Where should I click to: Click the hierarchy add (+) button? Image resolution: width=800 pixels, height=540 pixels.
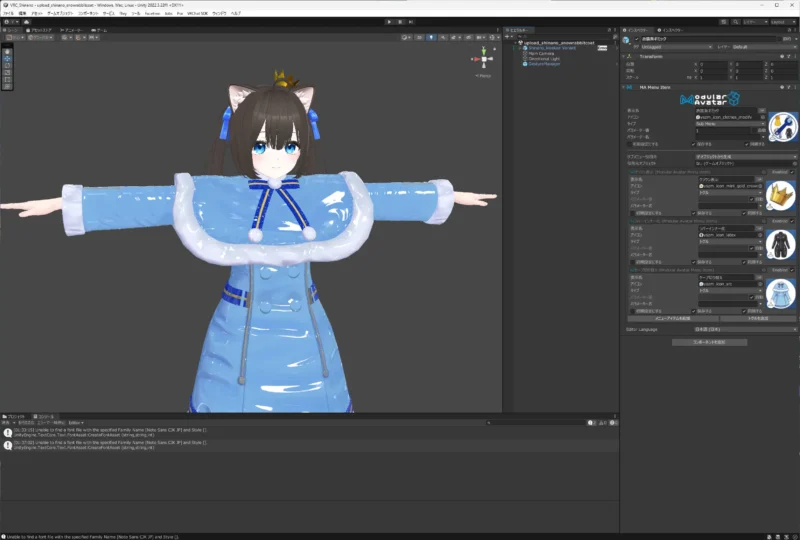[508, 37]
